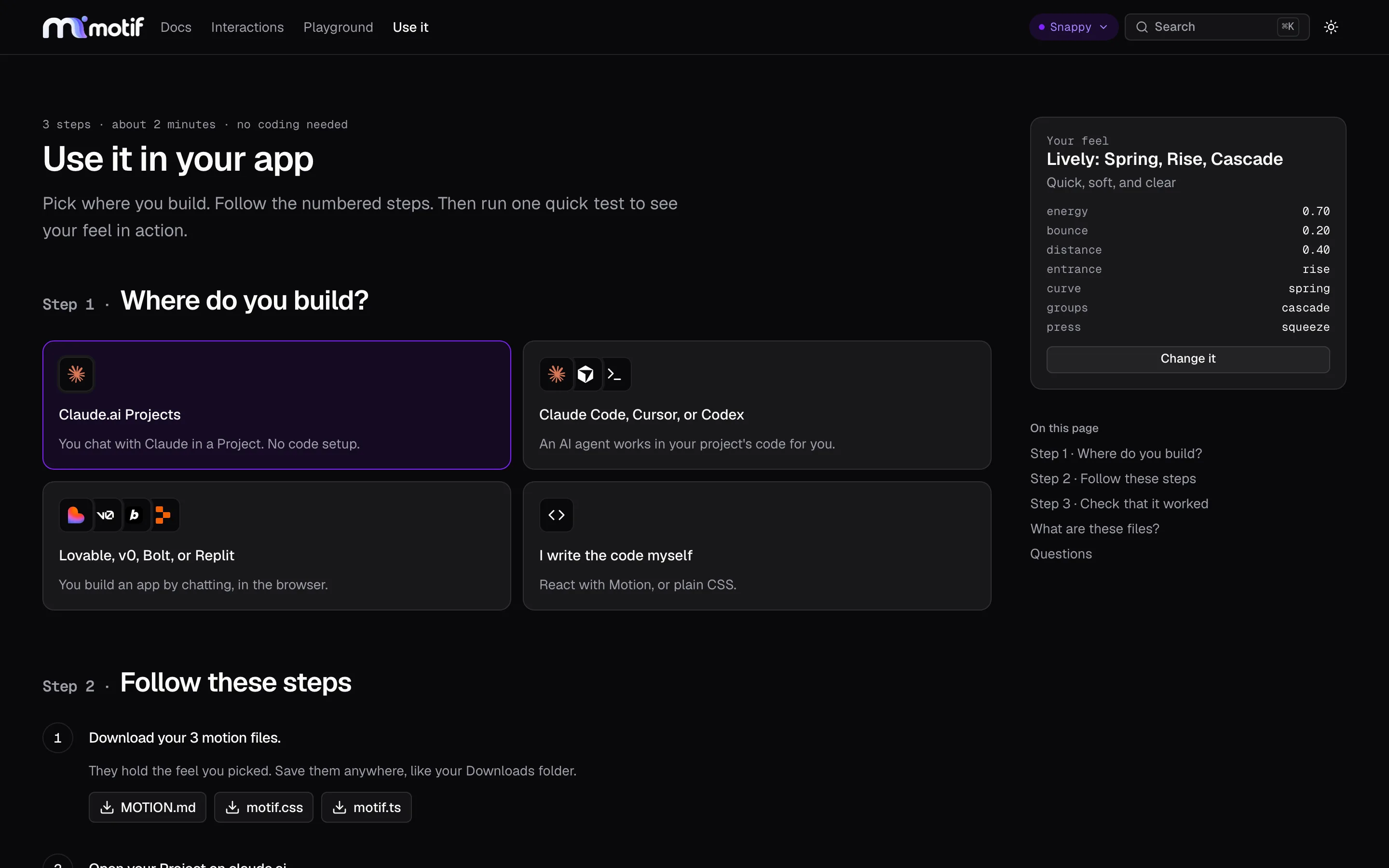Click the Use it in your app heading

click(178, 159)
